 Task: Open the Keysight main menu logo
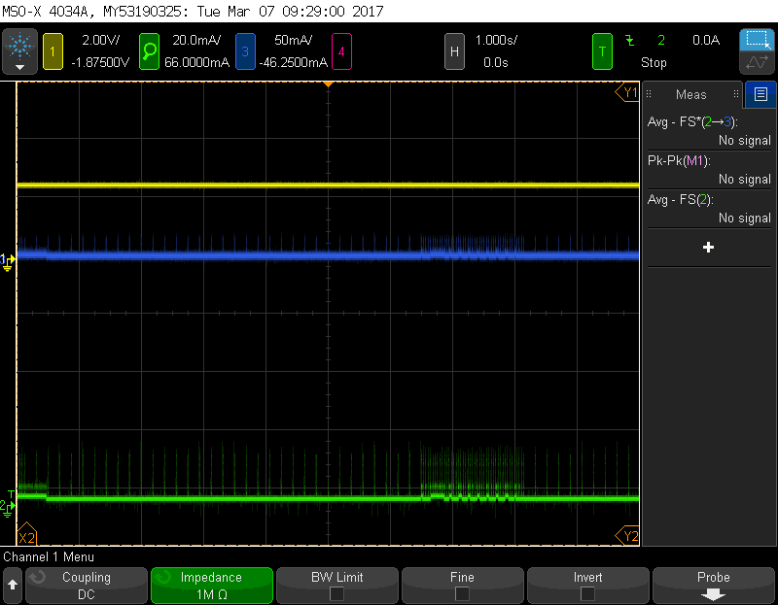point(19,48)
